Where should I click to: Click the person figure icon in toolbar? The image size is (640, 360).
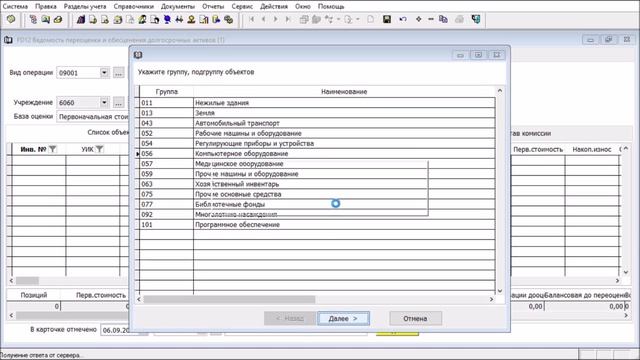(191, 19)
